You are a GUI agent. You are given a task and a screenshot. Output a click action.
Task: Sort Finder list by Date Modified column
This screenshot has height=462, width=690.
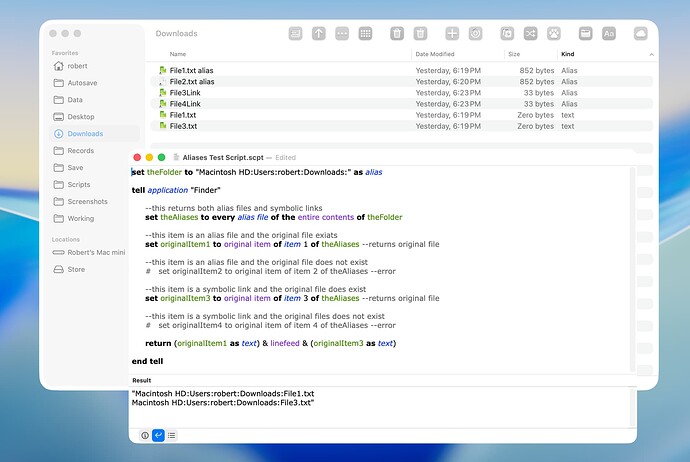click(x=435, y=54)
